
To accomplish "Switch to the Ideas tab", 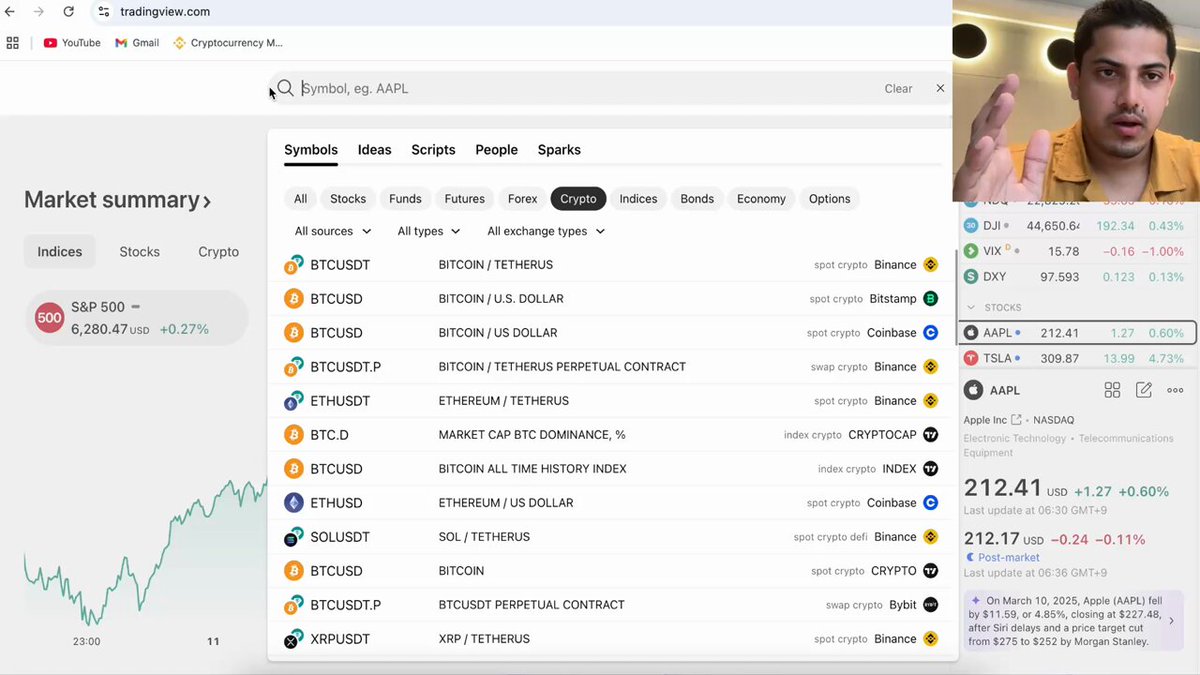I will pyautogui.click(x=375, y=150).
